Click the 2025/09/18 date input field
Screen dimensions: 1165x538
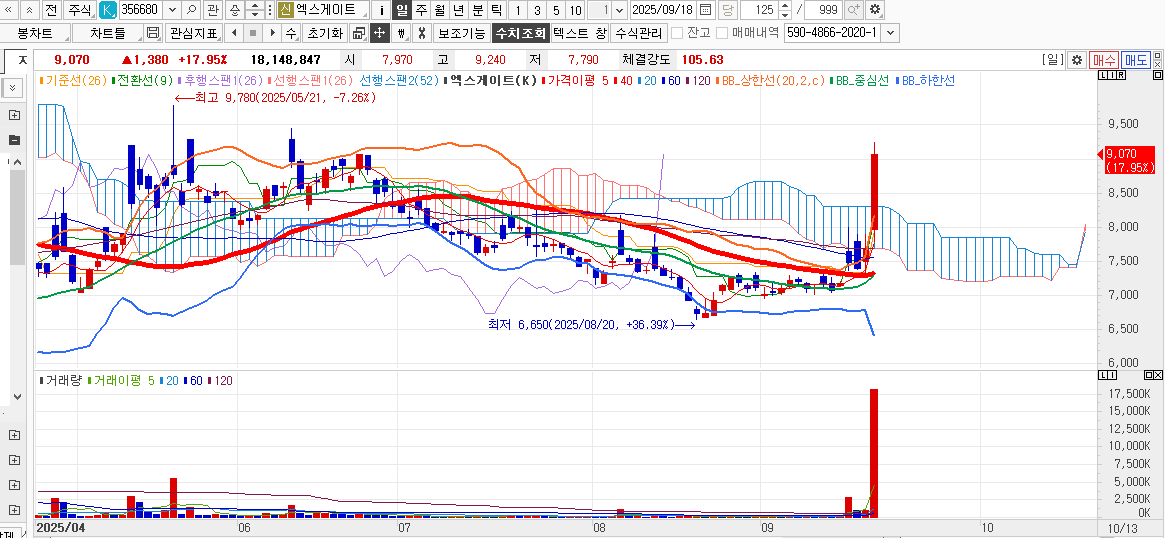point(663,10)
